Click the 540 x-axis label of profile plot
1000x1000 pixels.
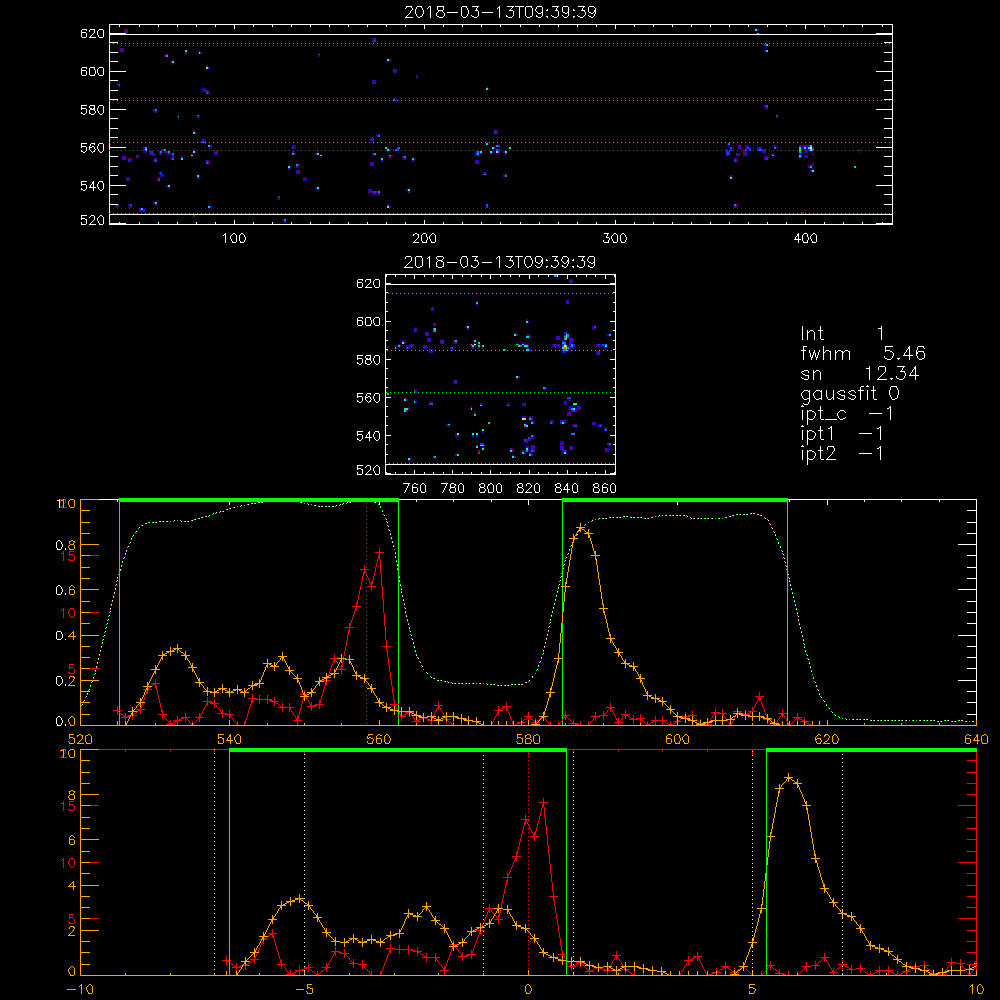click(230, 739)
